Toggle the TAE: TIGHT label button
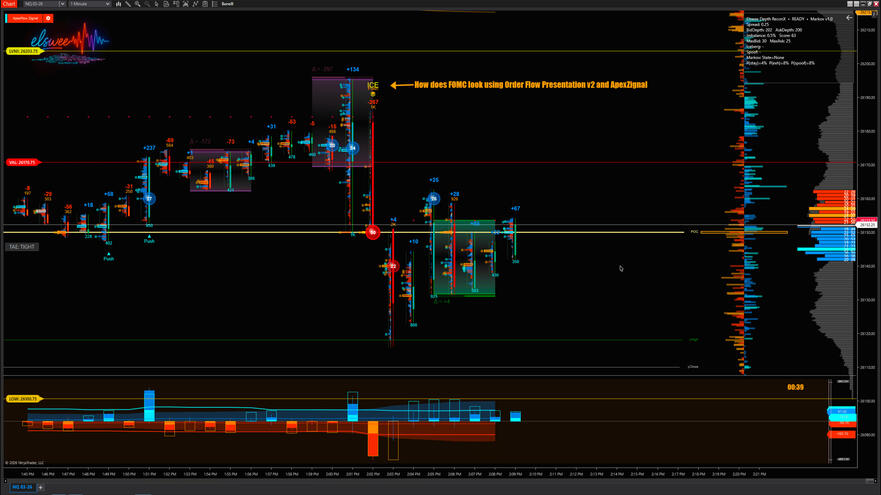Image resolution: width=881 pixels, height=495 pixels. [x=22, y=246]
